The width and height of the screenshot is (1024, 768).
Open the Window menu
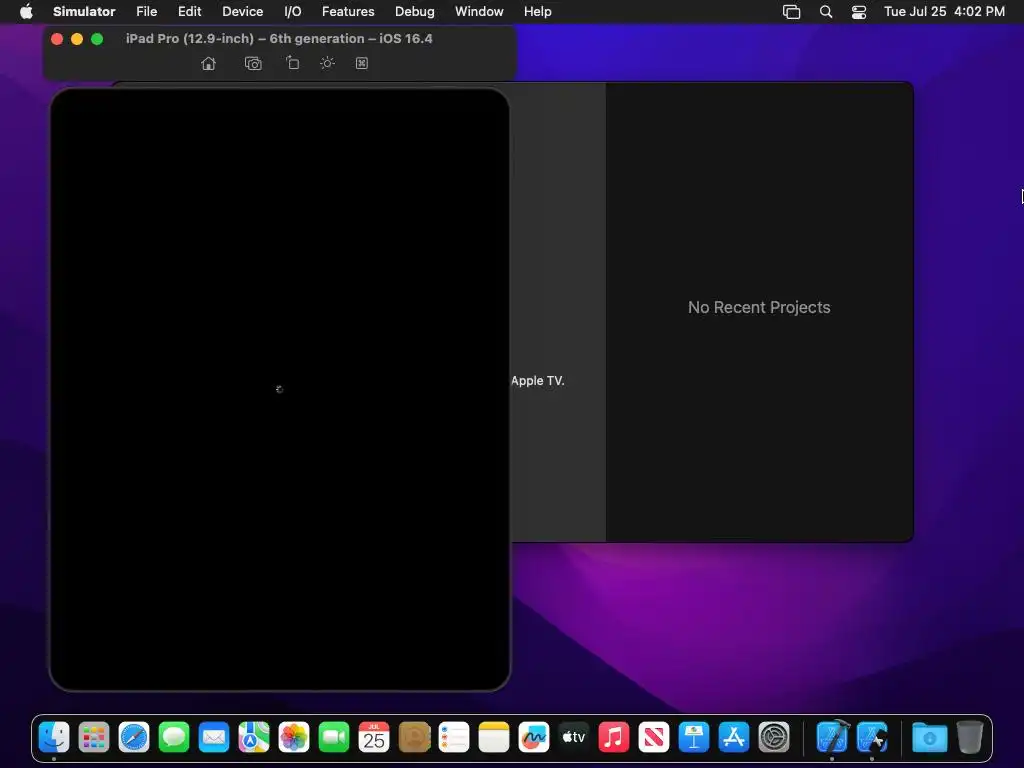click(479, 11)
